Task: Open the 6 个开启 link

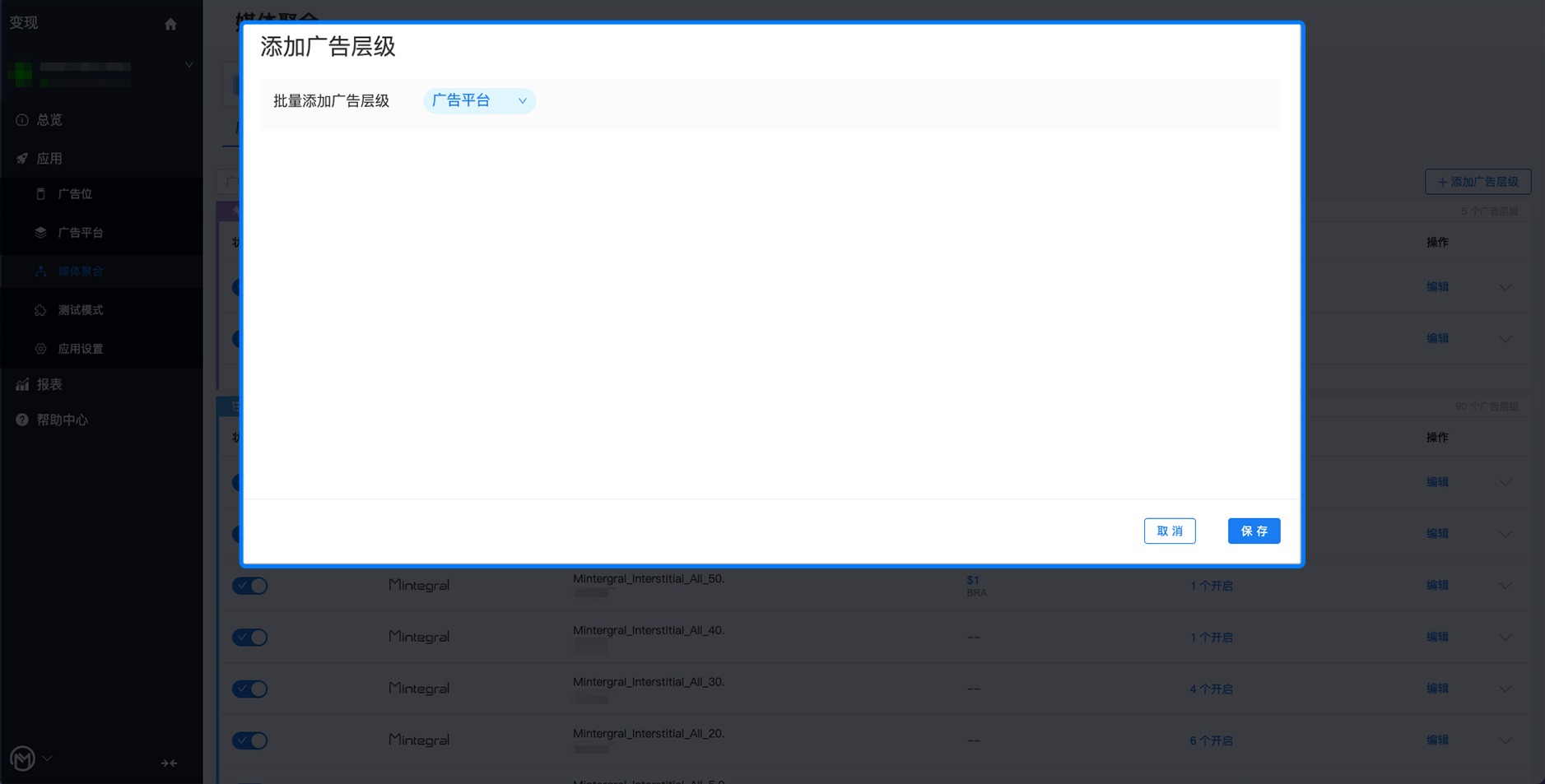Action: 1211,741
